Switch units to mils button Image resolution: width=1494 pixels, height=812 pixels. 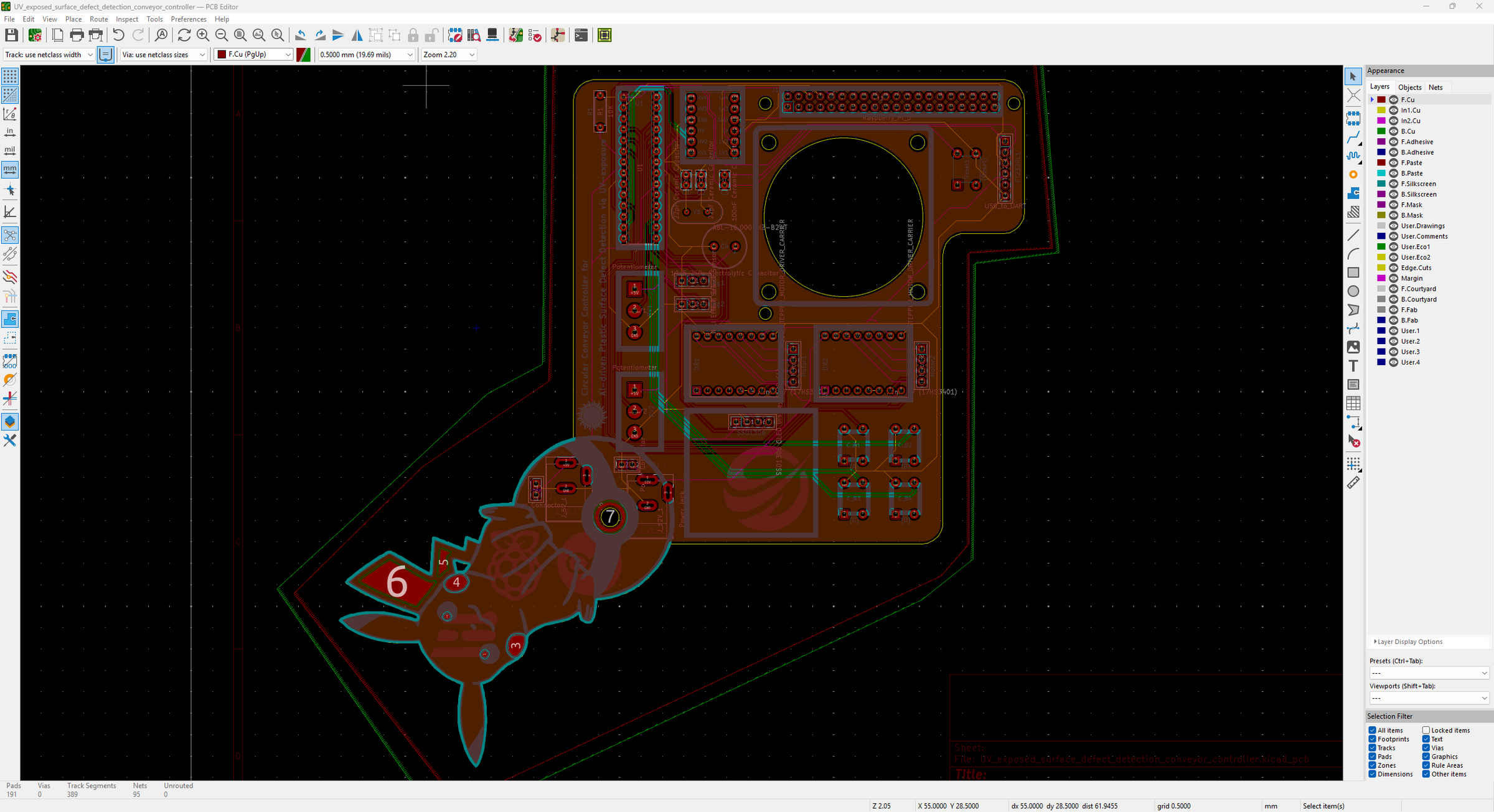pyautogui.click(x=10, y=151)
